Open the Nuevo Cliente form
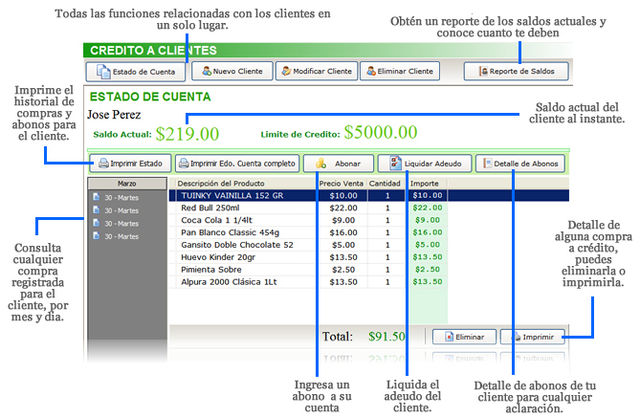Image resolution: width=640 pixels, height=417 pixels. coord(228,72)
